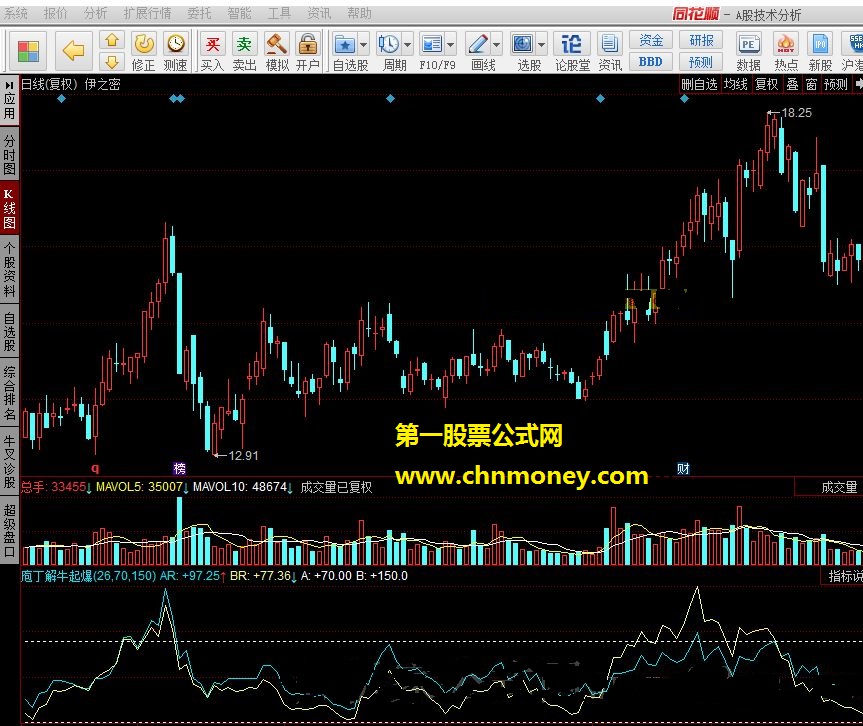Open the 分析 menu
863x726 pixels.
click(x=95, y=13)
